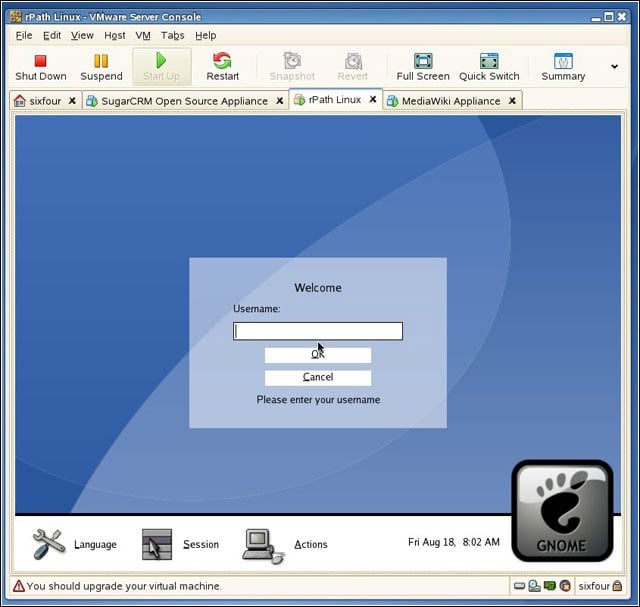Click the Language label

tap(95, 545)
